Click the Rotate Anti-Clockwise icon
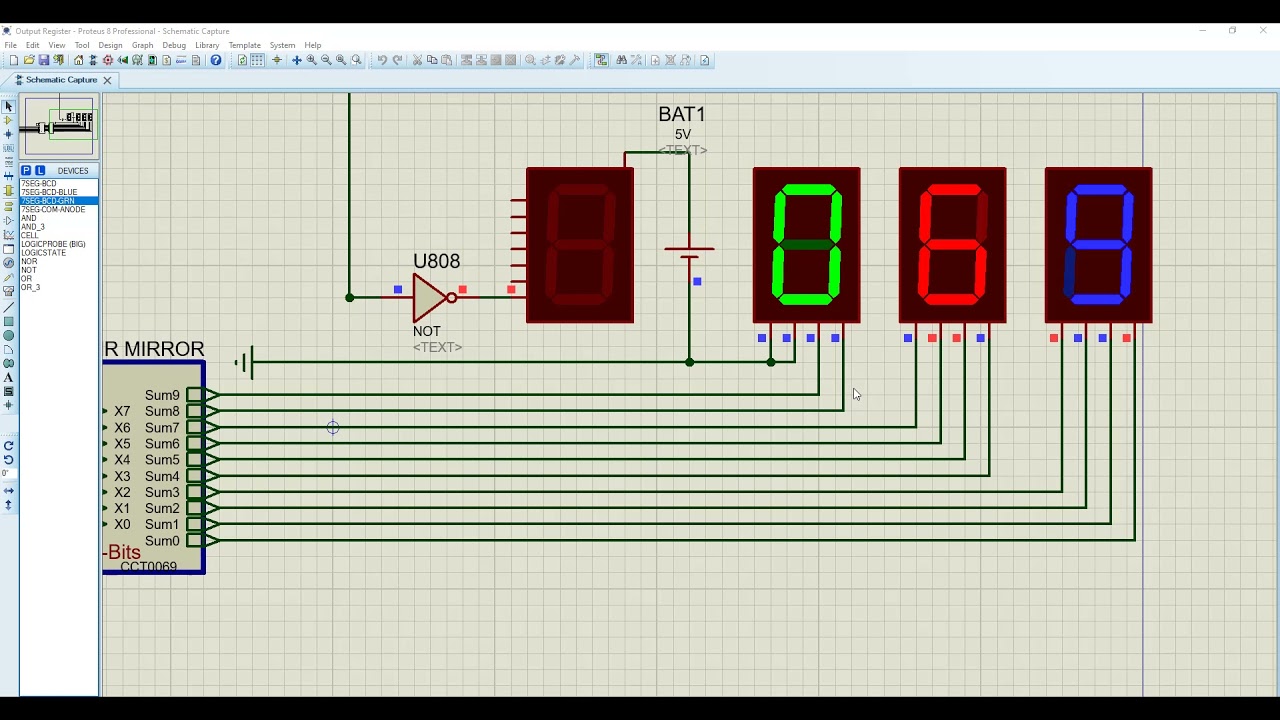This screenshot has width=1280, height=720. 8,459
